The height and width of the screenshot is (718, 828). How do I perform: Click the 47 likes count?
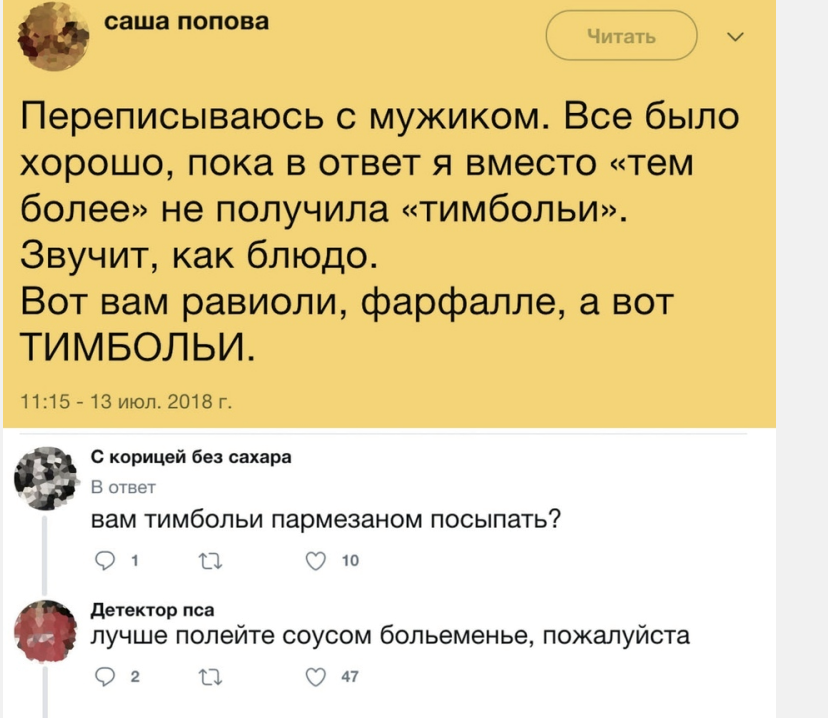coord(350,677)
